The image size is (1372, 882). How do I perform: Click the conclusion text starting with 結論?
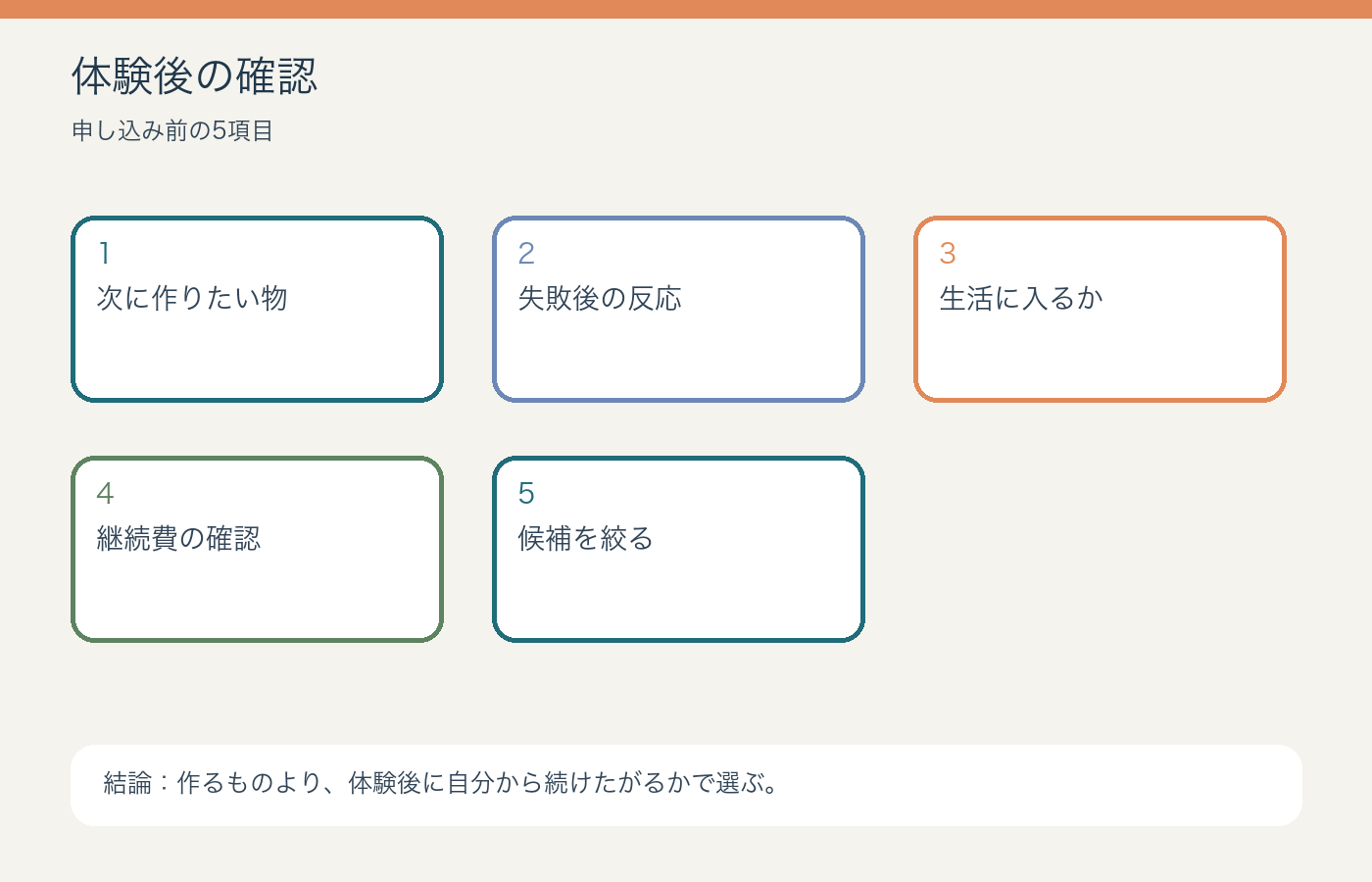point(441,783)
